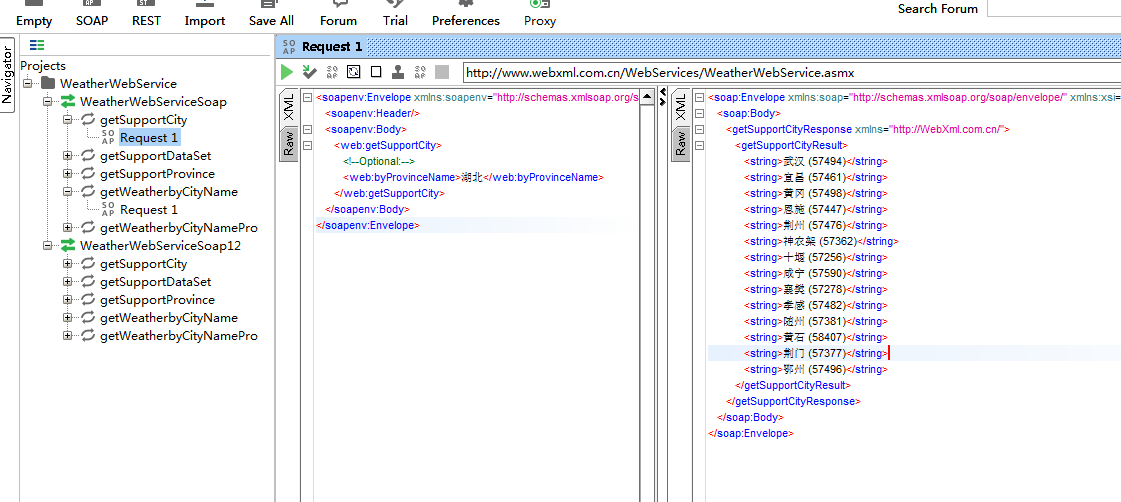Viewport: 1121px width, 502px height.
Task: Fold the soapenv:Envelope element in the request
Action: (307, 97)
